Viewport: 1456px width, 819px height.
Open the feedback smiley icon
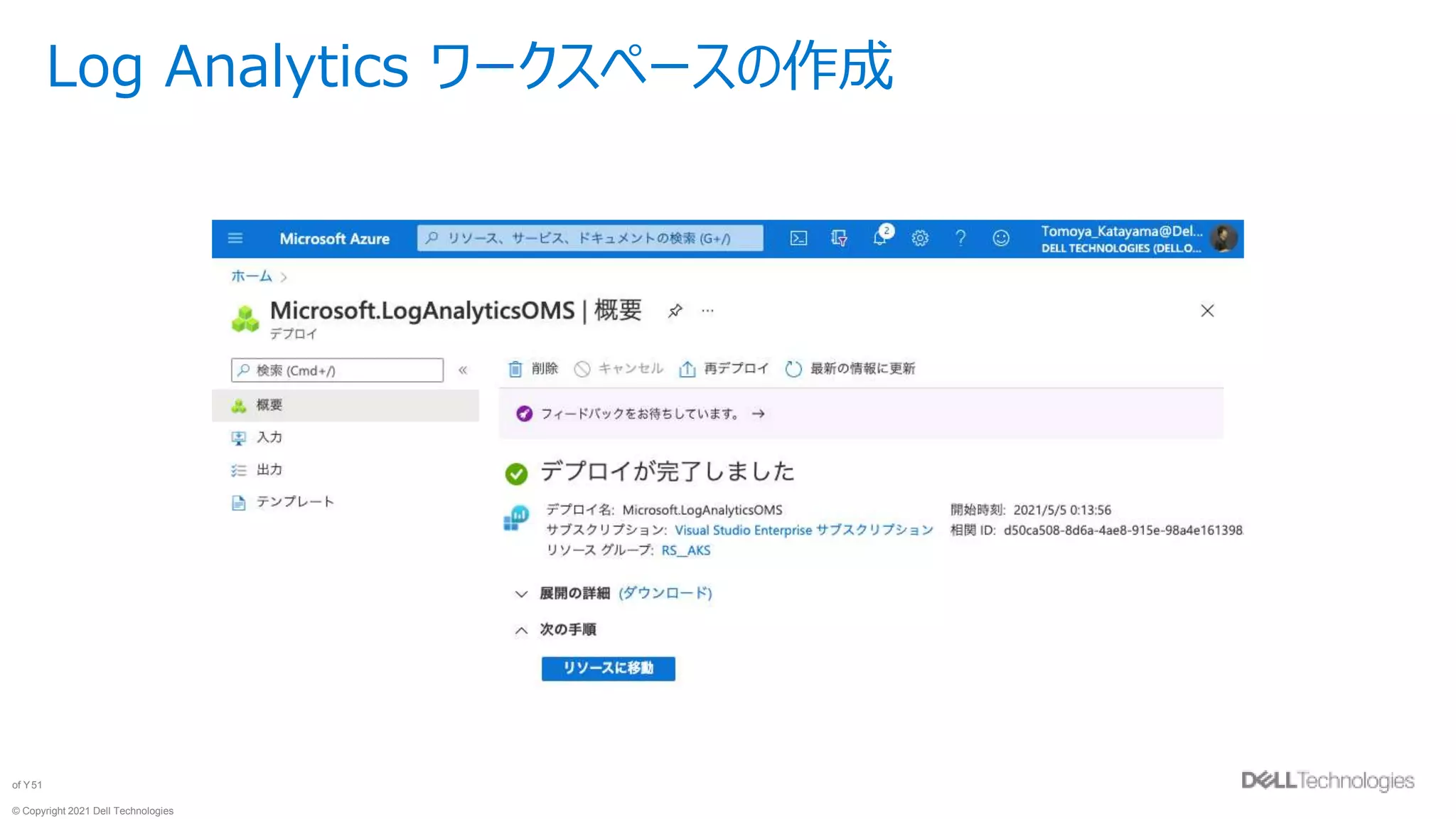(1001, 238)
